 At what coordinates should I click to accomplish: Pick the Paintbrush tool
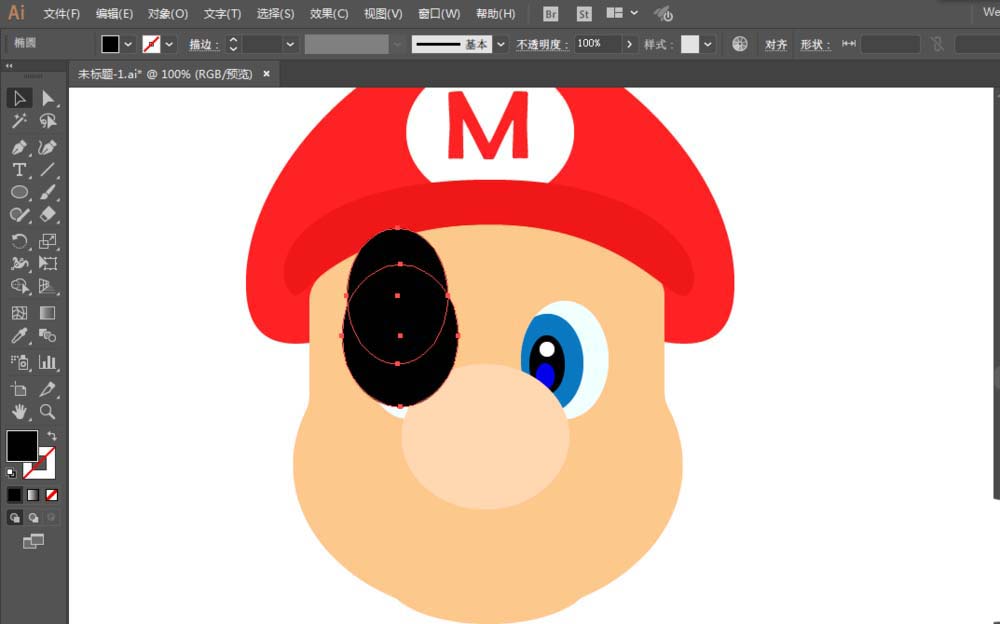pos(48,192)
